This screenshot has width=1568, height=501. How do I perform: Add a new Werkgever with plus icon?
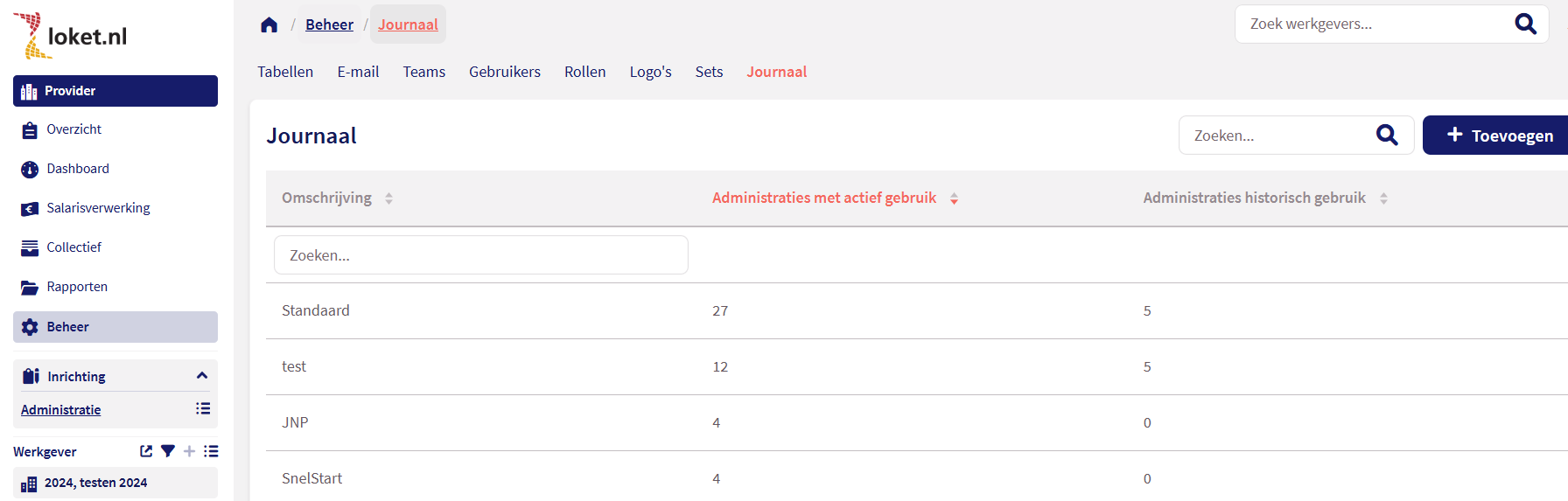pos(189,451)
